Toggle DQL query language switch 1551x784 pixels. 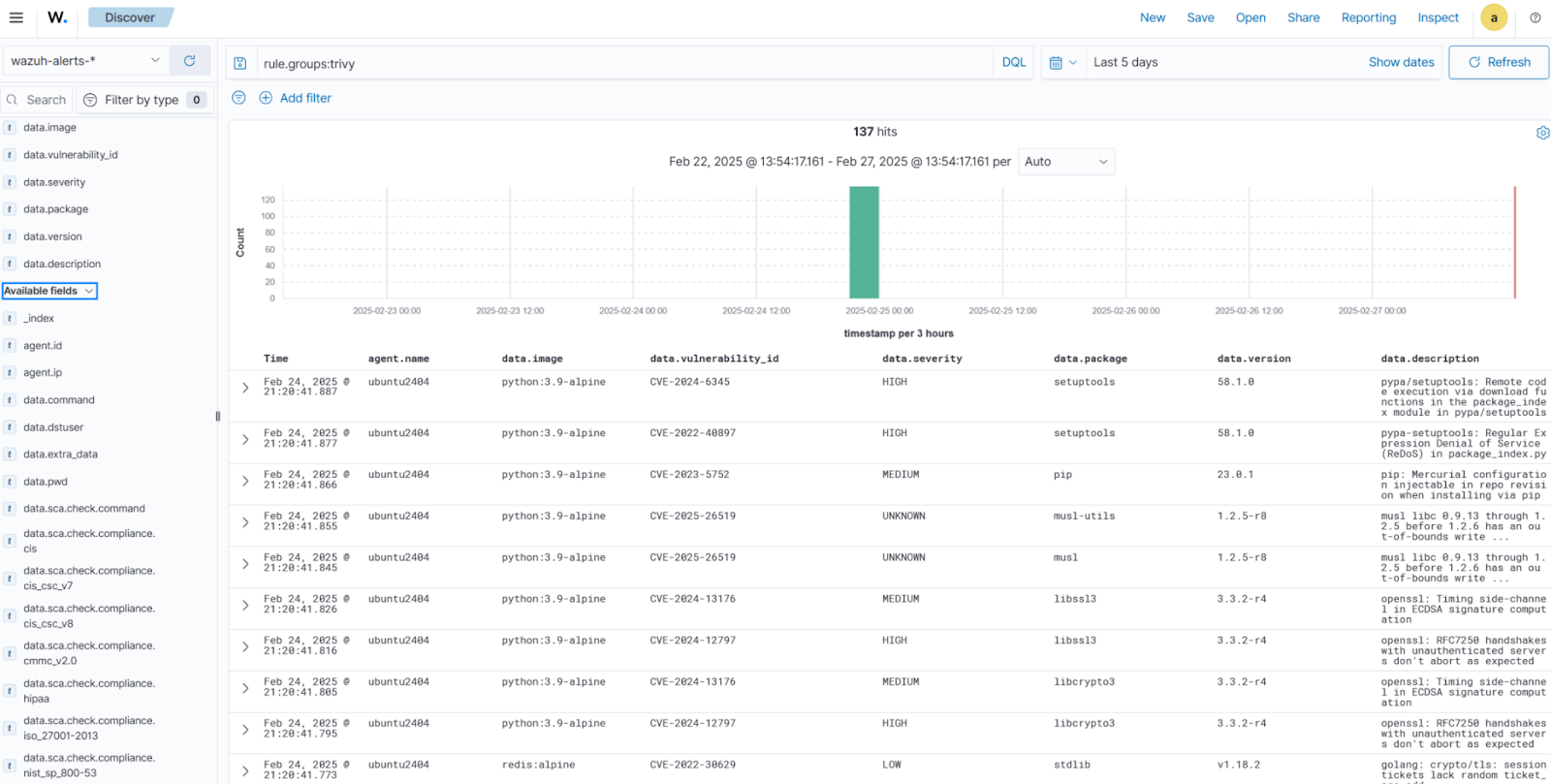1014,62
